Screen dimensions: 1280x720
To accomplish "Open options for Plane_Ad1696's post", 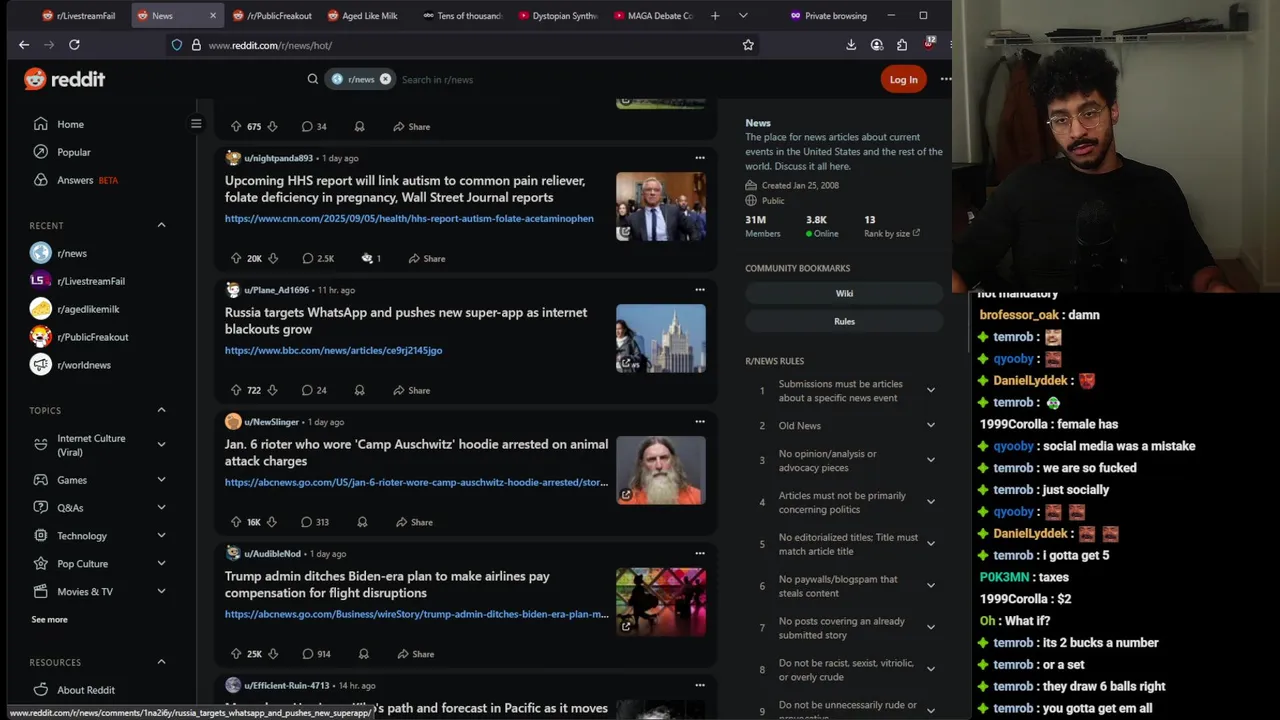I will pos(700,290).
